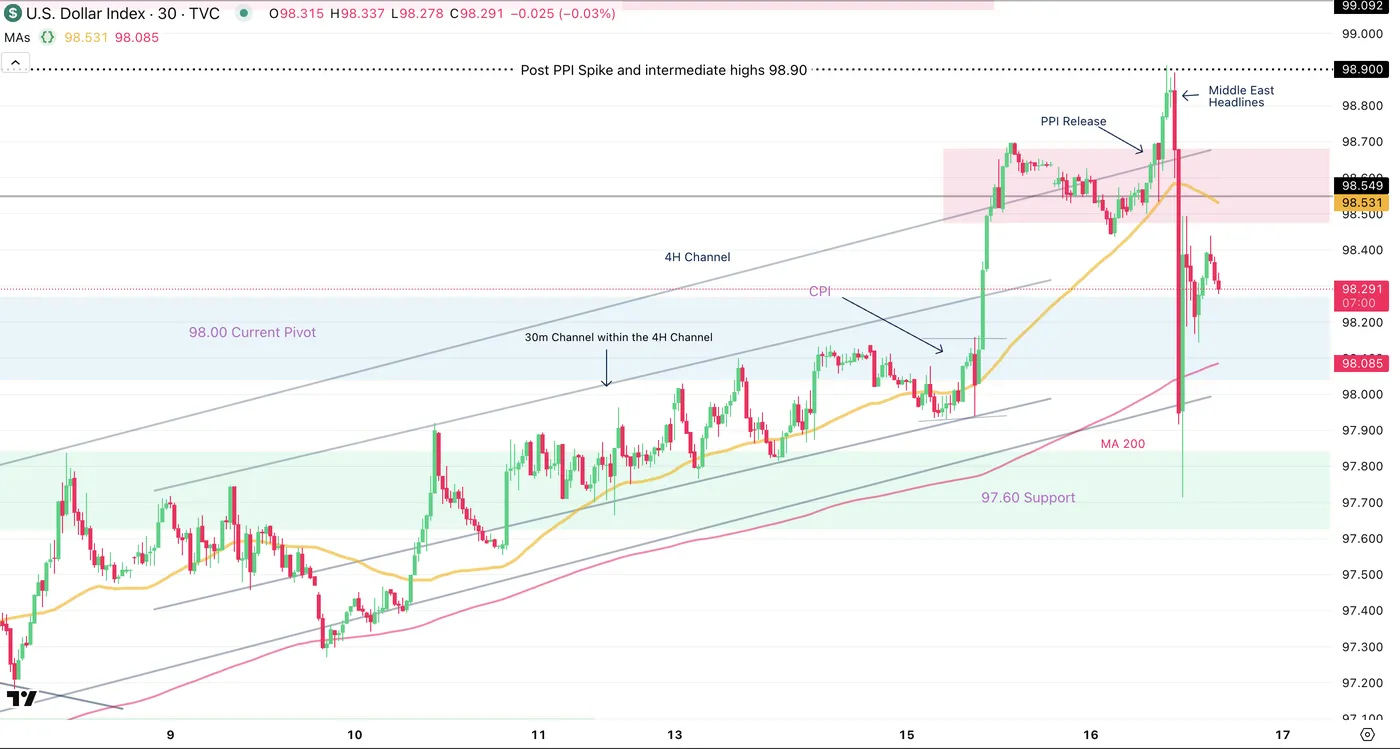Click the black 98.900 price scale label

(1362, 69)
